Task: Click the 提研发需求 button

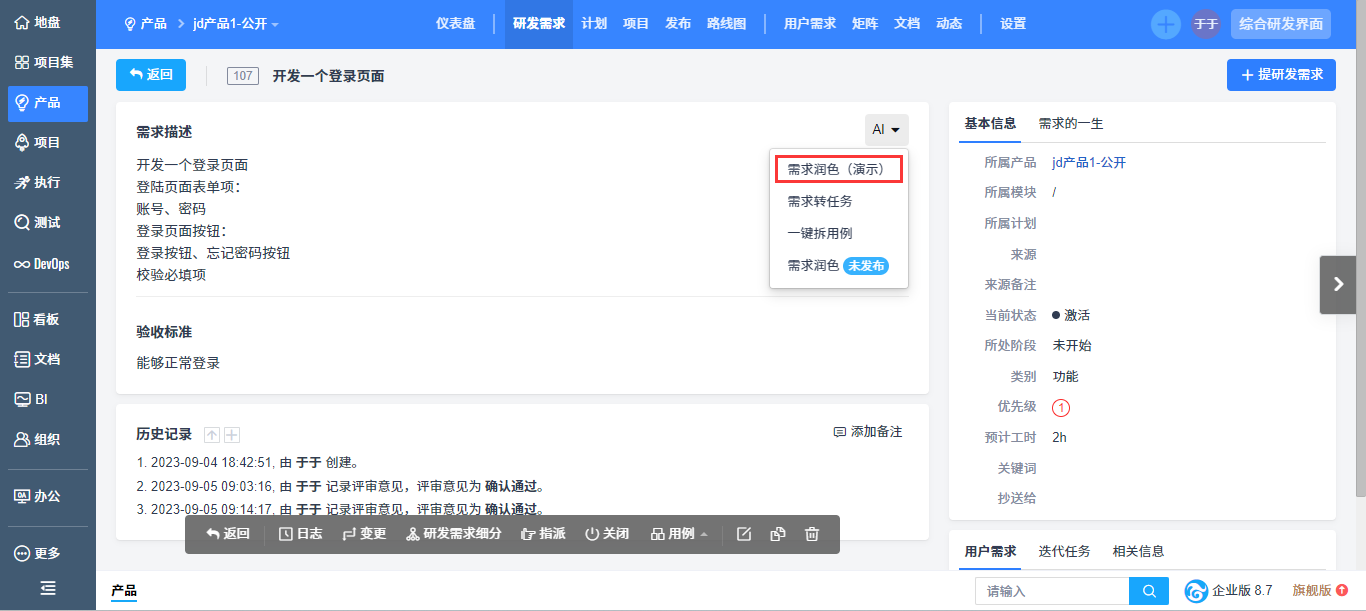Action: coord(1281,75)
